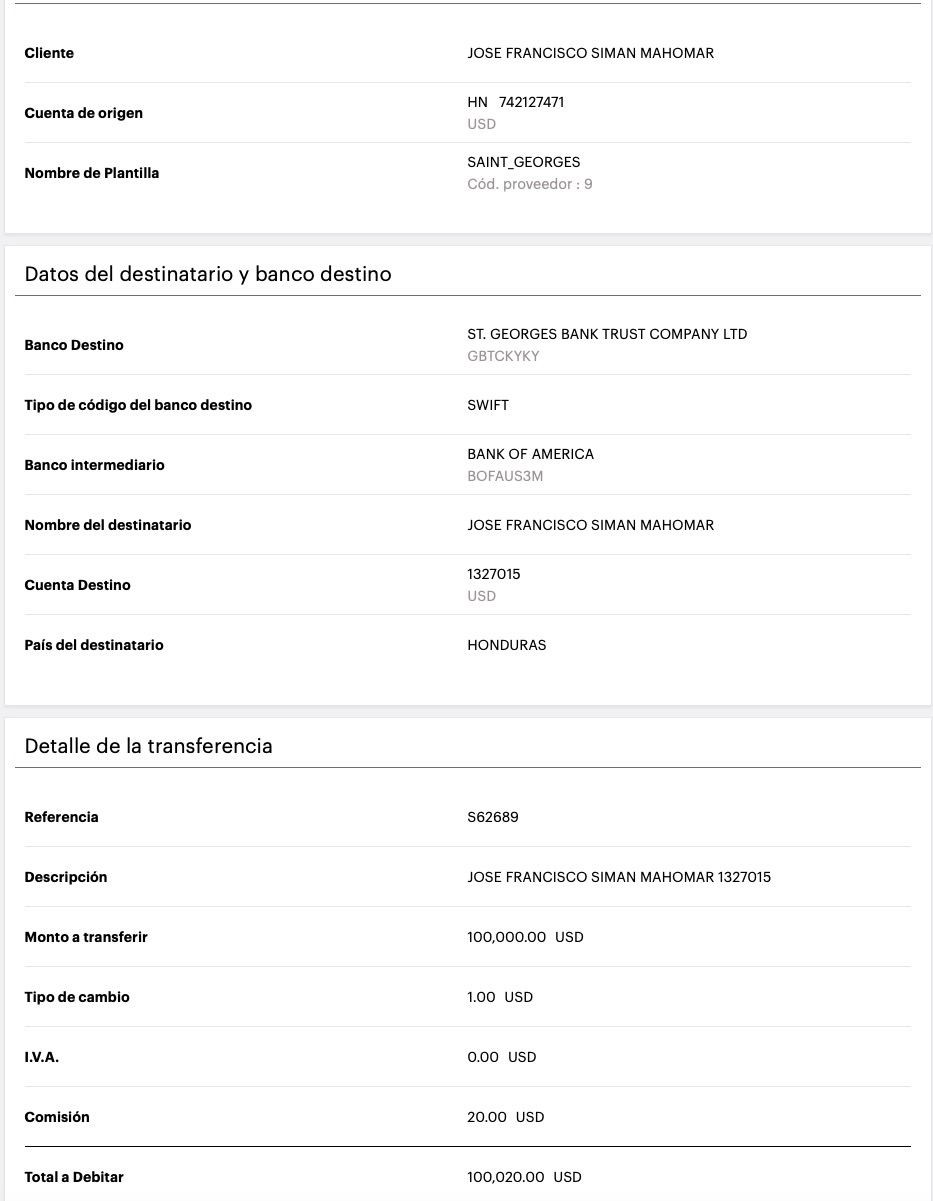Click the 'Cód. proveedor : 9' text
This screenshot has height=1201, width=933.
529,184
